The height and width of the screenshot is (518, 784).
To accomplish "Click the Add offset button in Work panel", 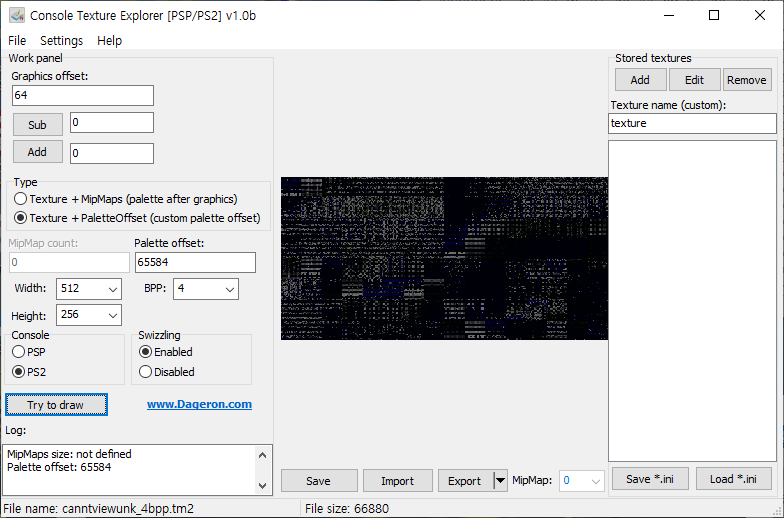I will [x=38, y=152].
